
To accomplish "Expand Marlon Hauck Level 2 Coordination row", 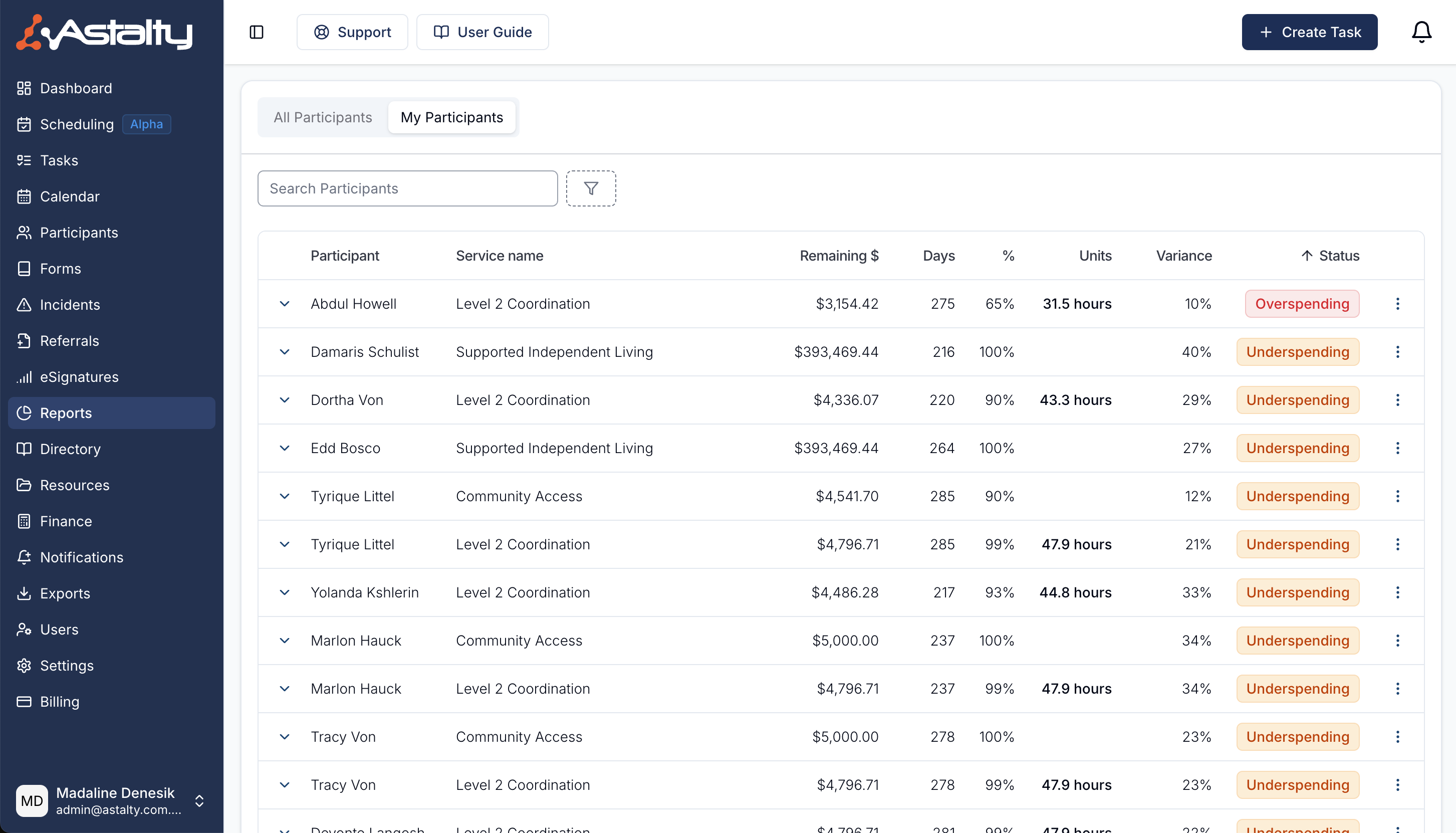I will [x=284, y=688].
